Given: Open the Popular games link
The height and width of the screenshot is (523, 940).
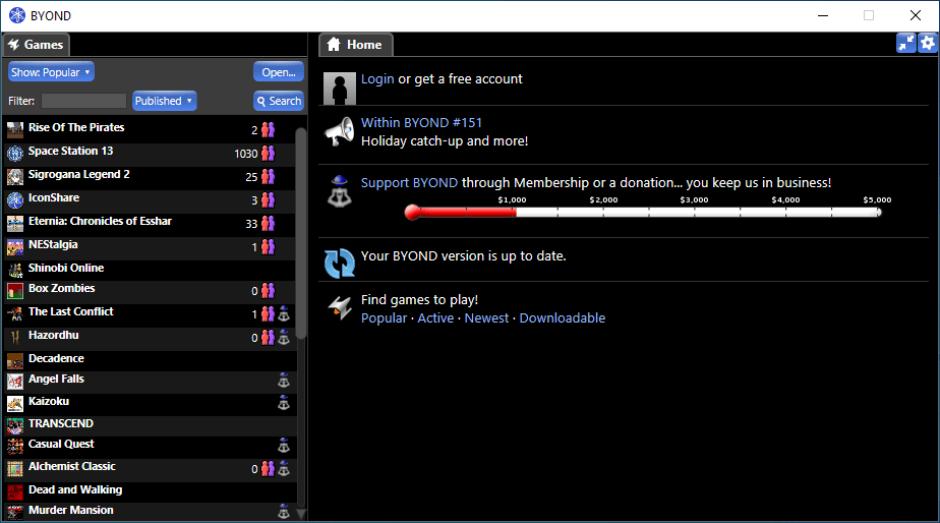Looking at the screenshot, I should (x=384, y=318).
